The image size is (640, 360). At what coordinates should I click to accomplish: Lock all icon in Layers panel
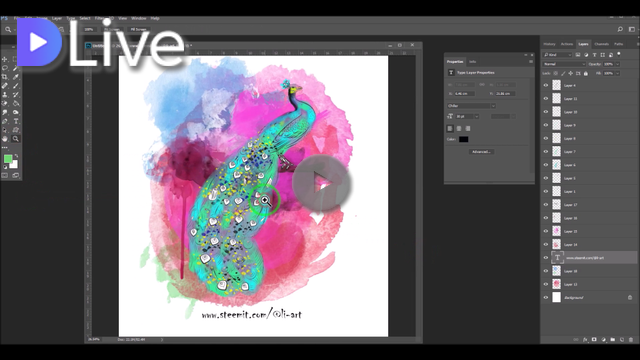(586, 73)
